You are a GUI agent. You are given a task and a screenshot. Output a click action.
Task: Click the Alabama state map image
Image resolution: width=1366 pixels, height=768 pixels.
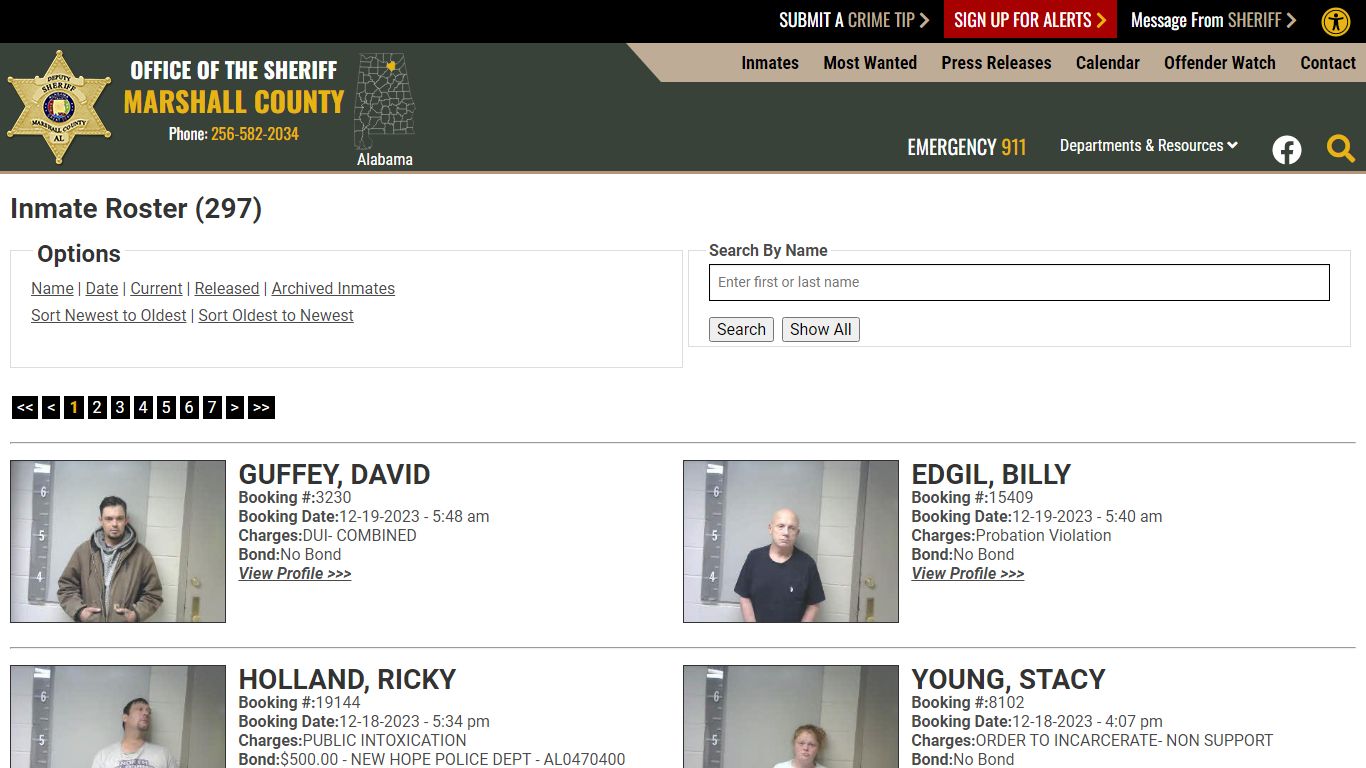[385, 101]
